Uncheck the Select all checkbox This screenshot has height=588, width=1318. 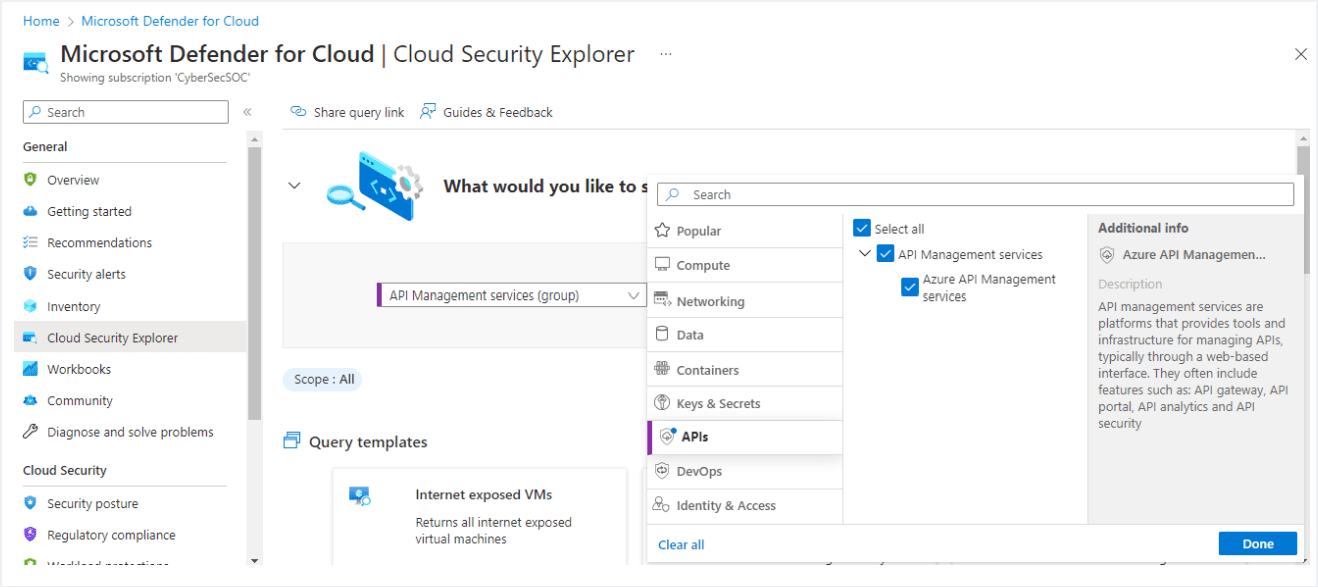[861, 227]
